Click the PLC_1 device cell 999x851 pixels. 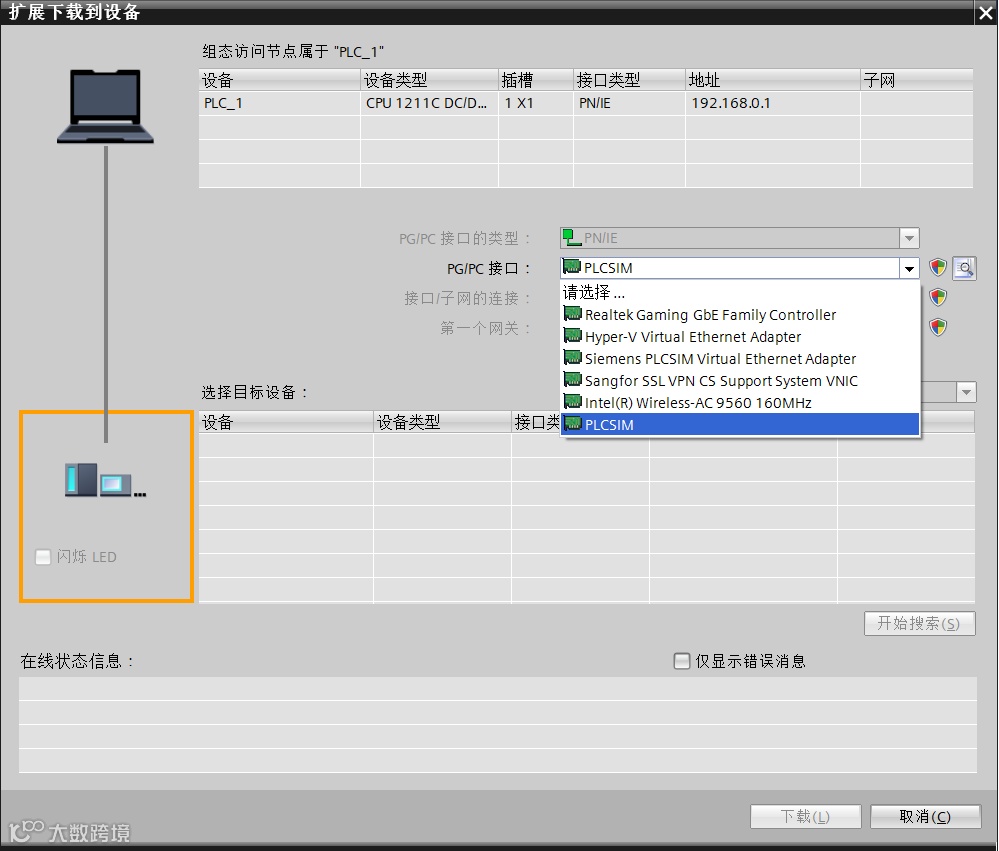(280, 103)
